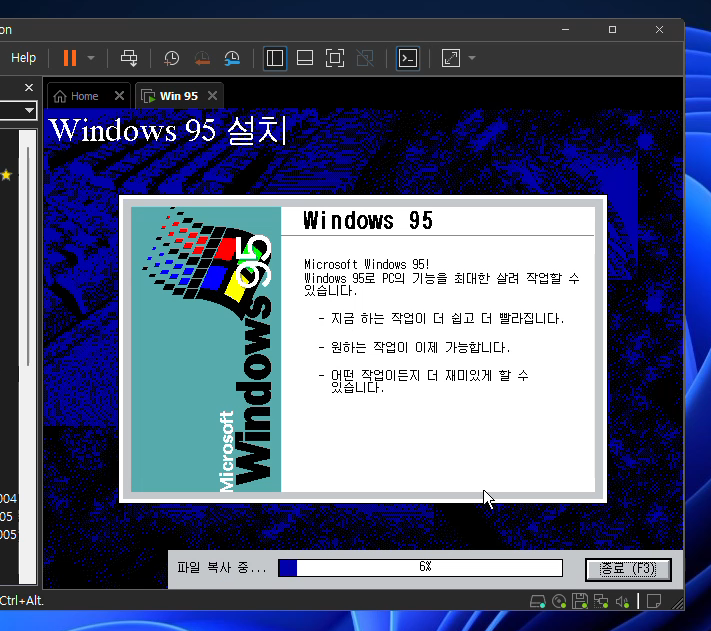Enter full screen mode
Viewport: 711px width, 631px height.
click(x=335, y=58)
